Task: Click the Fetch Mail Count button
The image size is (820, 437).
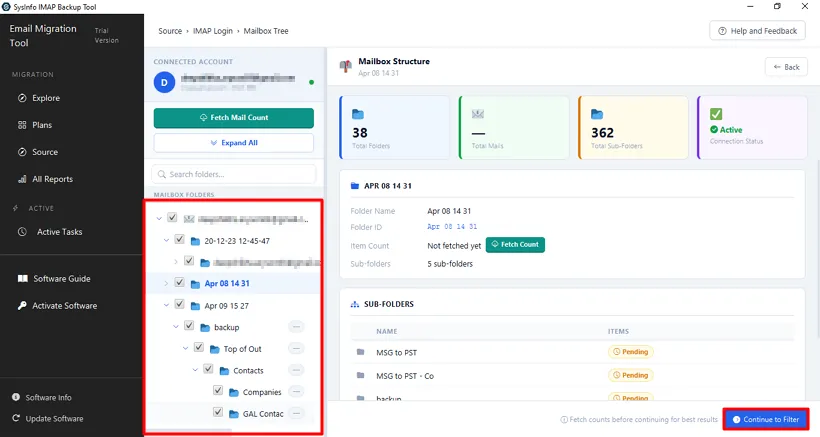Action: (234, 118)
